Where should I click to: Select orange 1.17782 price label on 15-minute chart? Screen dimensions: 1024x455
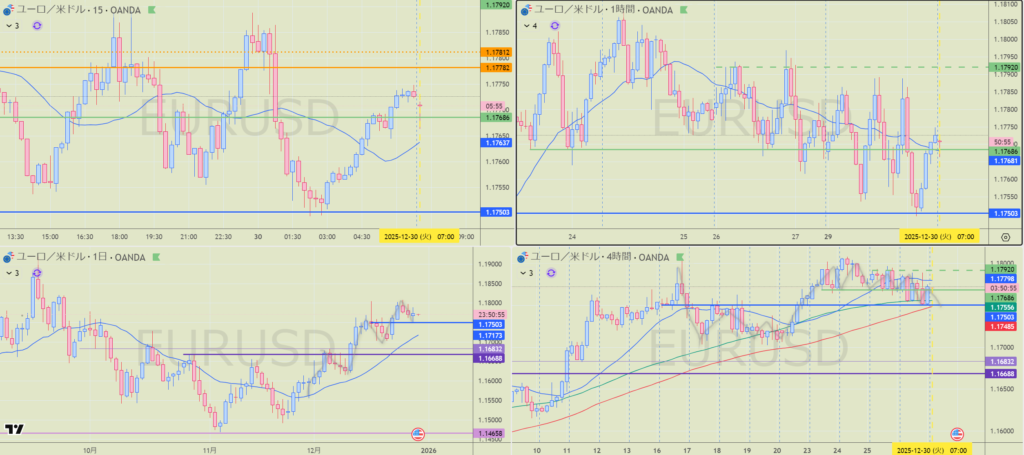pyautogui.click(x=496, y=67)
